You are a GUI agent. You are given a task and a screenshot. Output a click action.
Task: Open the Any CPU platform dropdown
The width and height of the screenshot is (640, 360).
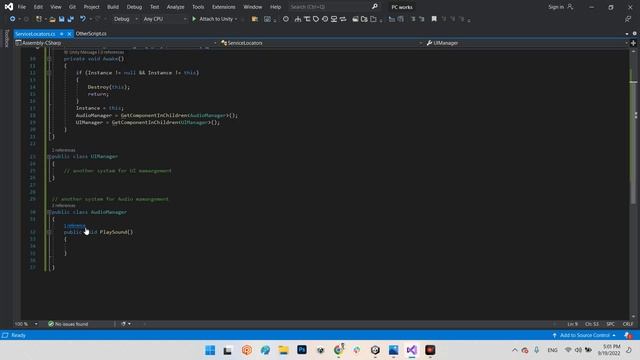point(165,19)
